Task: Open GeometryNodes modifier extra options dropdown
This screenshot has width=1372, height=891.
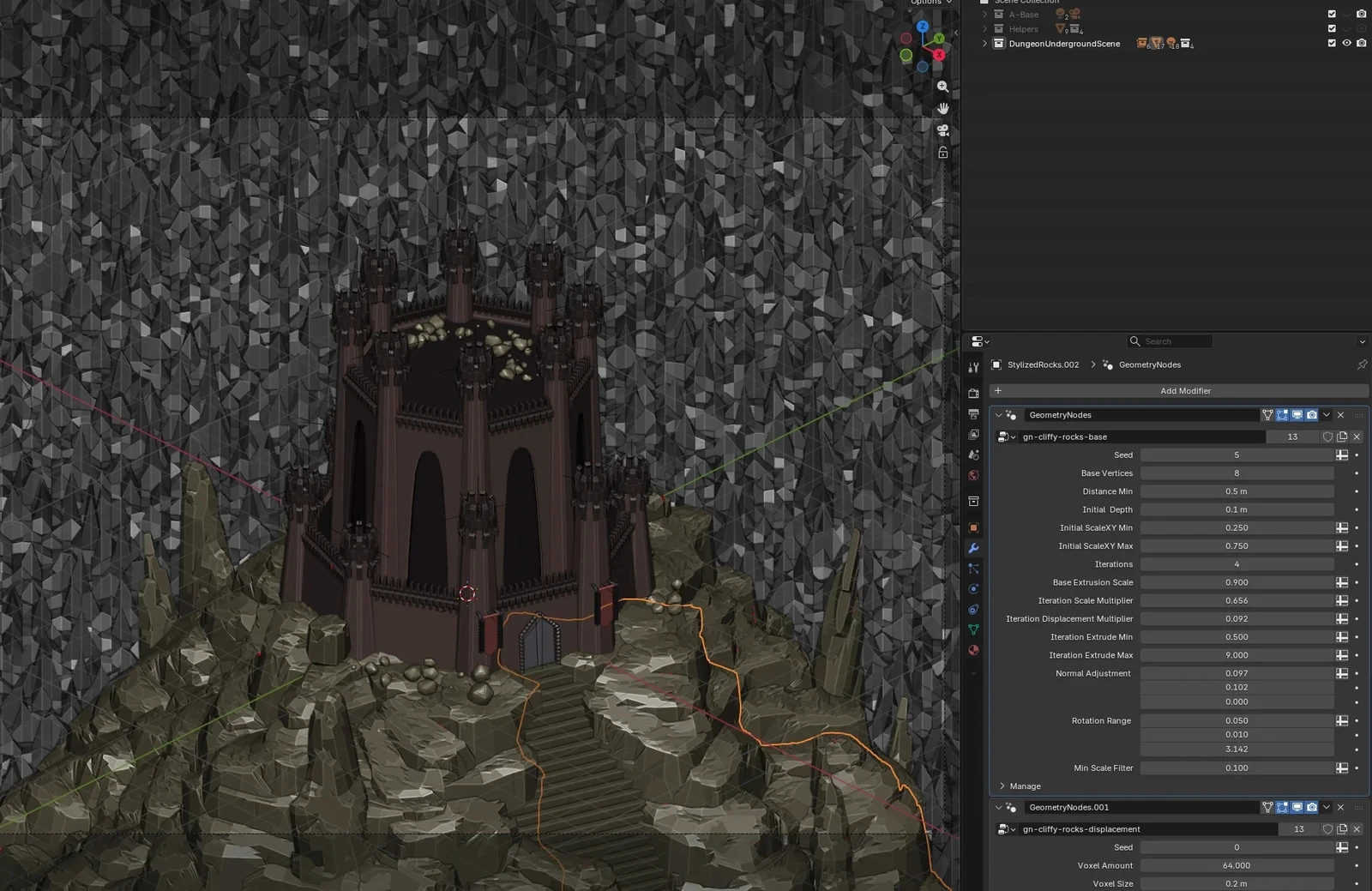Action: (1327, 415)
